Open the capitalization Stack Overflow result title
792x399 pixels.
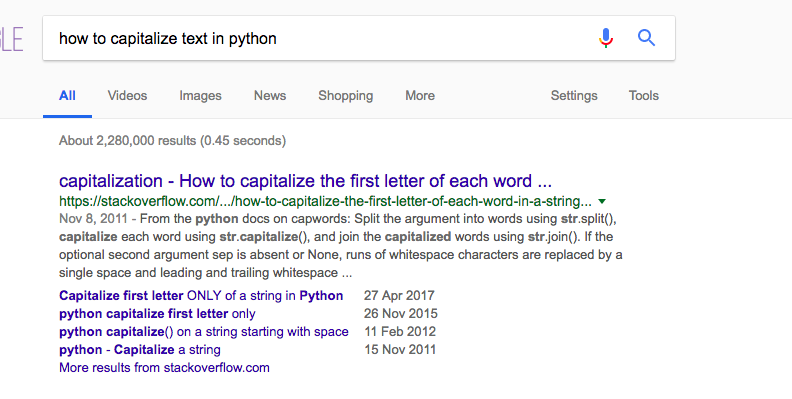point(305,181)
